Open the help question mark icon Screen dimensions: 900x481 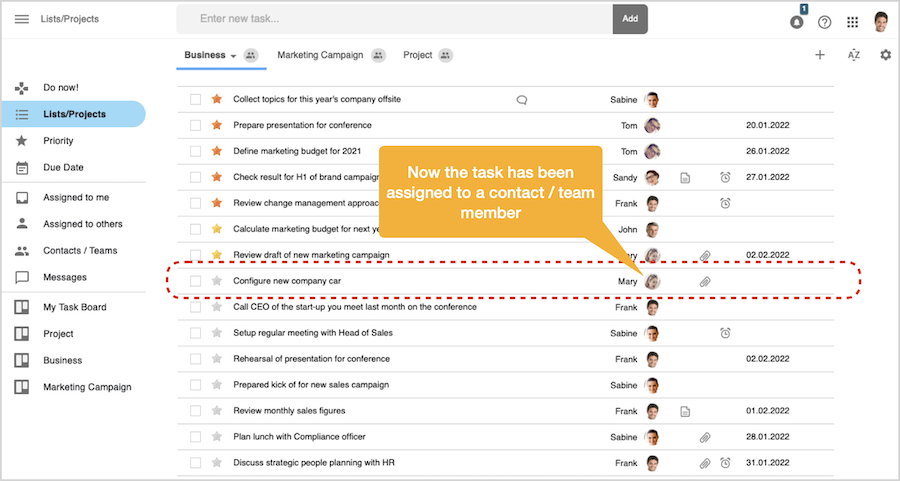(824, 22)
